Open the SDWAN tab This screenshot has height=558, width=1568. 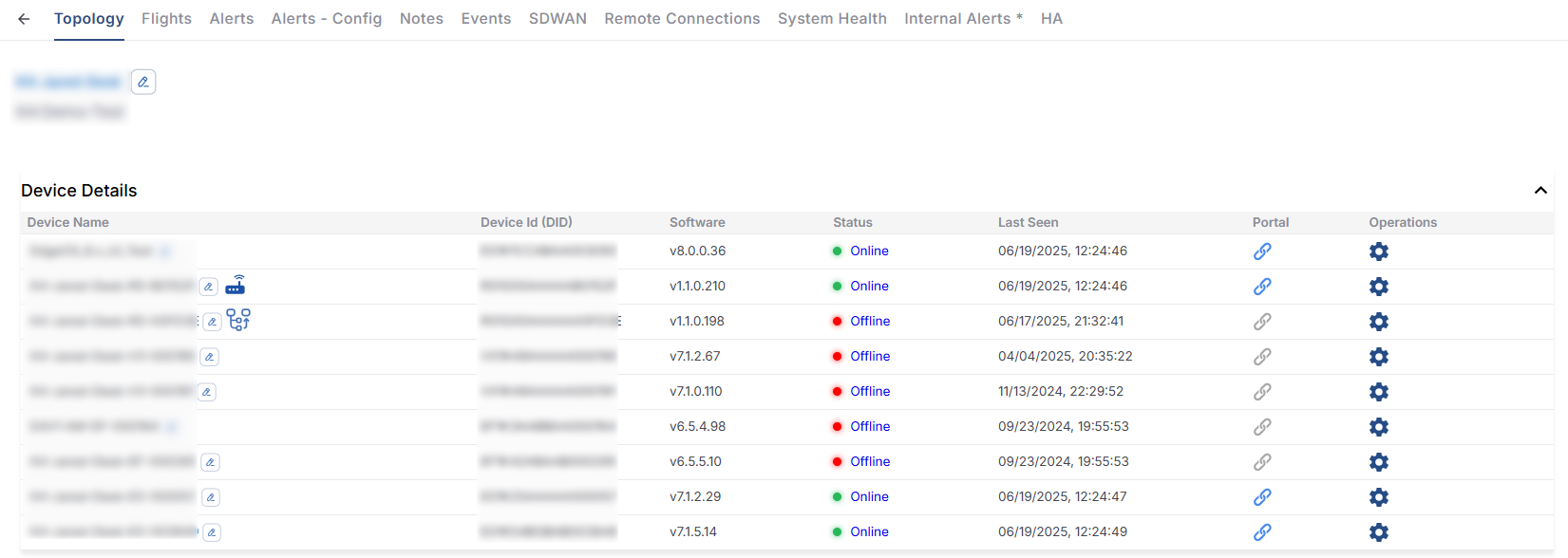pyautogui.click(x=557, y=19)
